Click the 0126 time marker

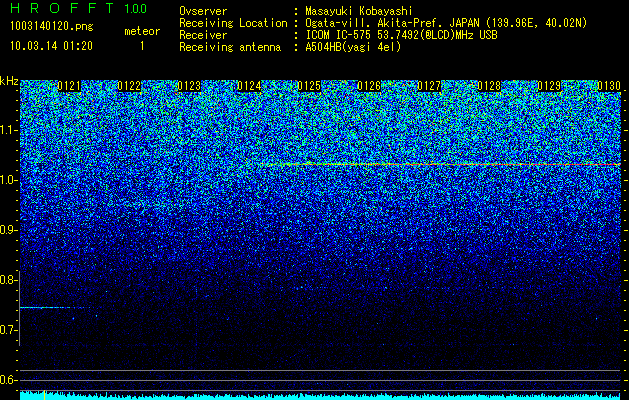369,86
